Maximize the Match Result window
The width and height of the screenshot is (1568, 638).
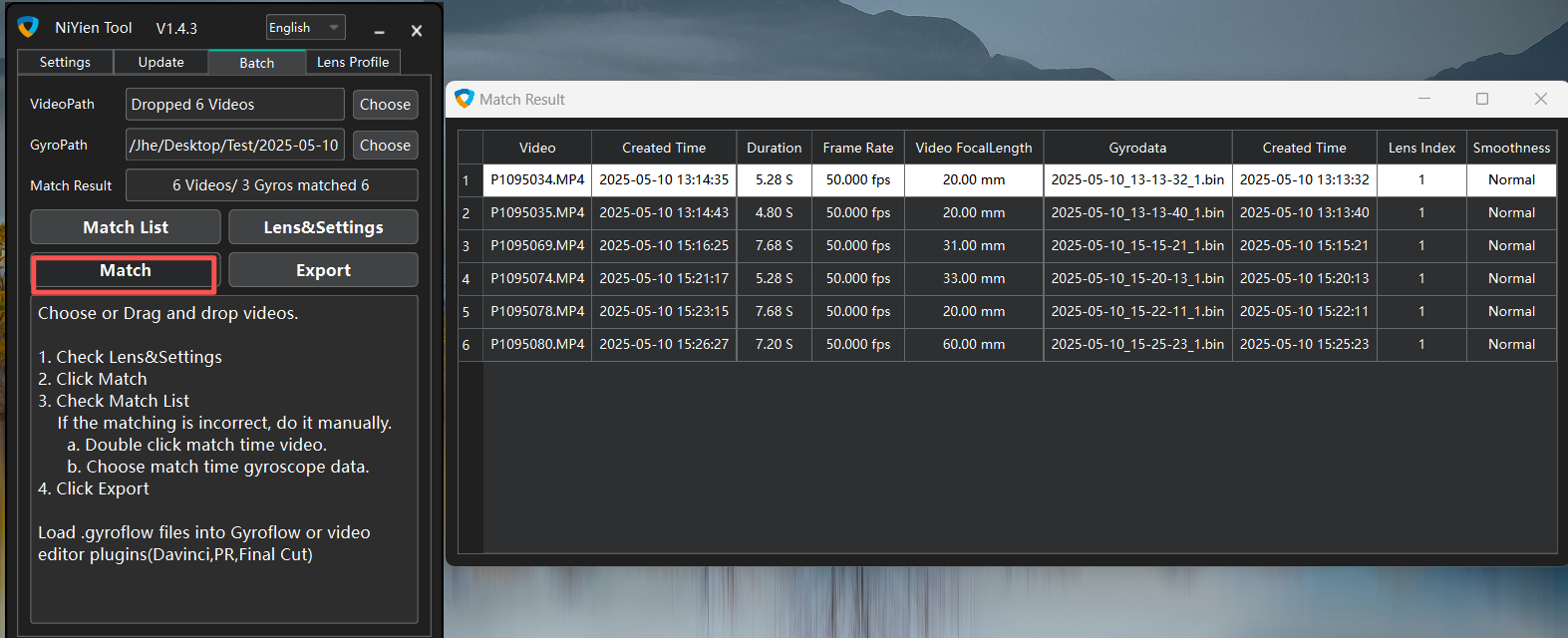1482,99
